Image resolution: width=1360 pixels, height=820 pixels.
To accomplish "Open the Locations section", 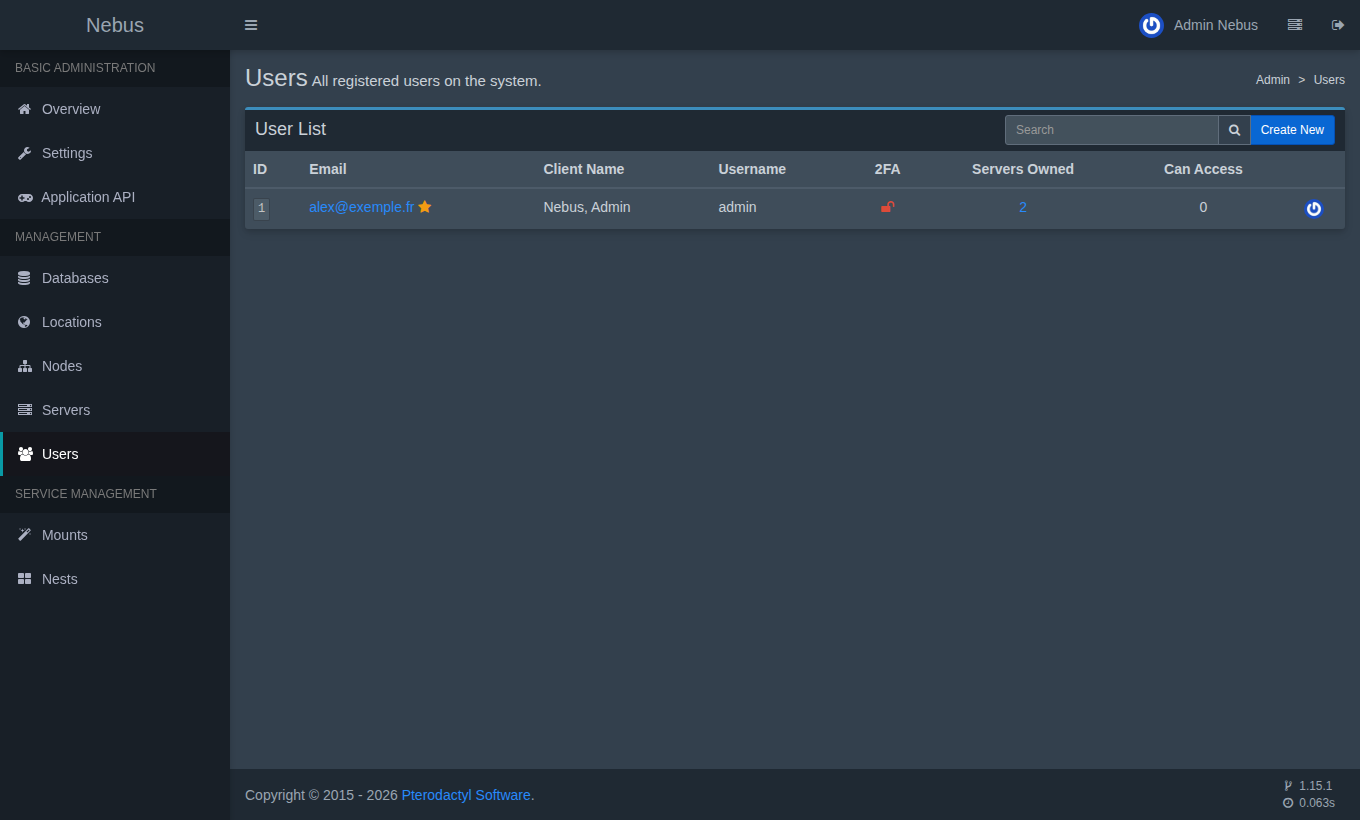I will 115,322.
